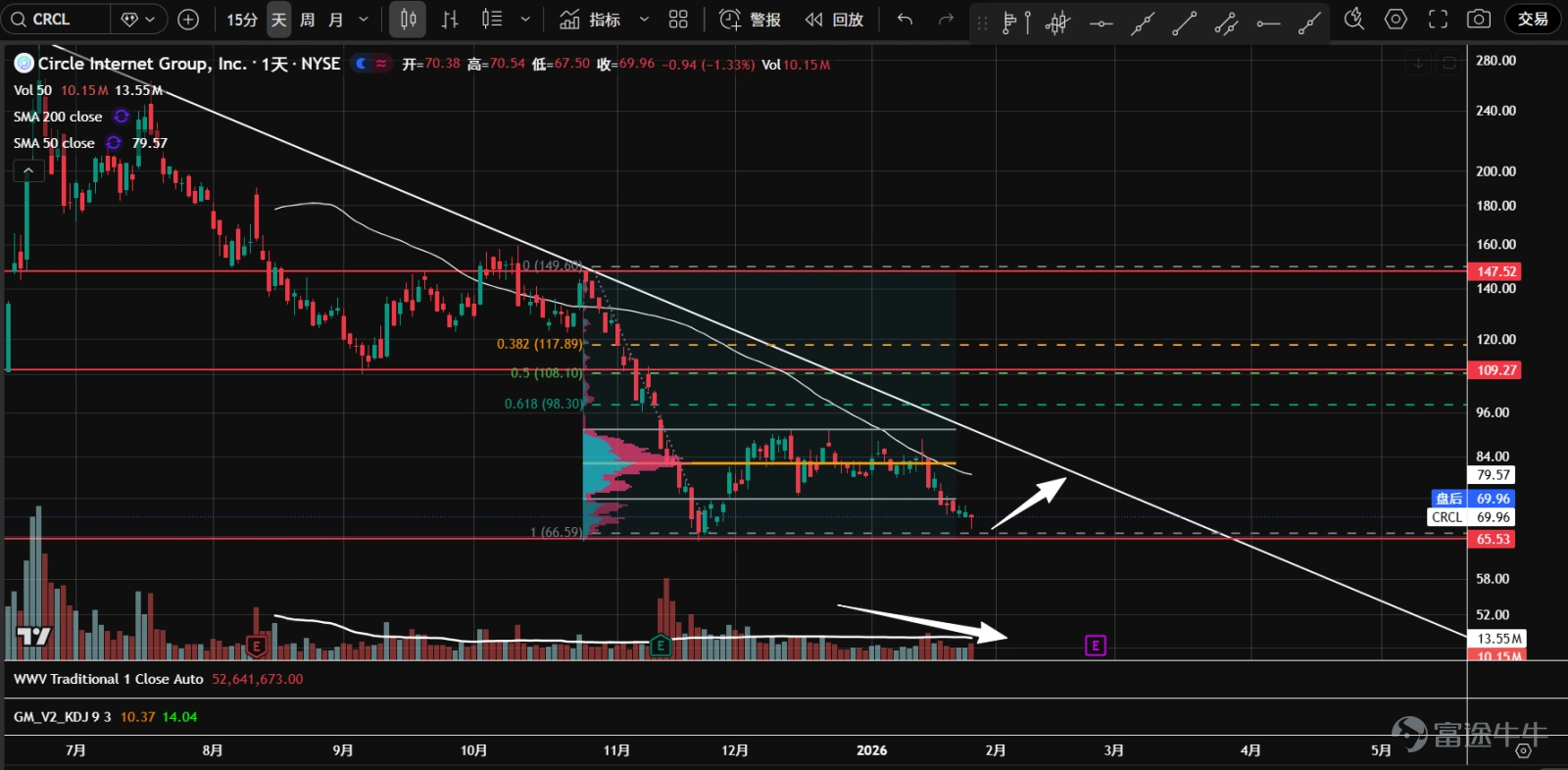
Task: Click the 0.382 (117.89) Fibonacci label
Action: [539, 344]
